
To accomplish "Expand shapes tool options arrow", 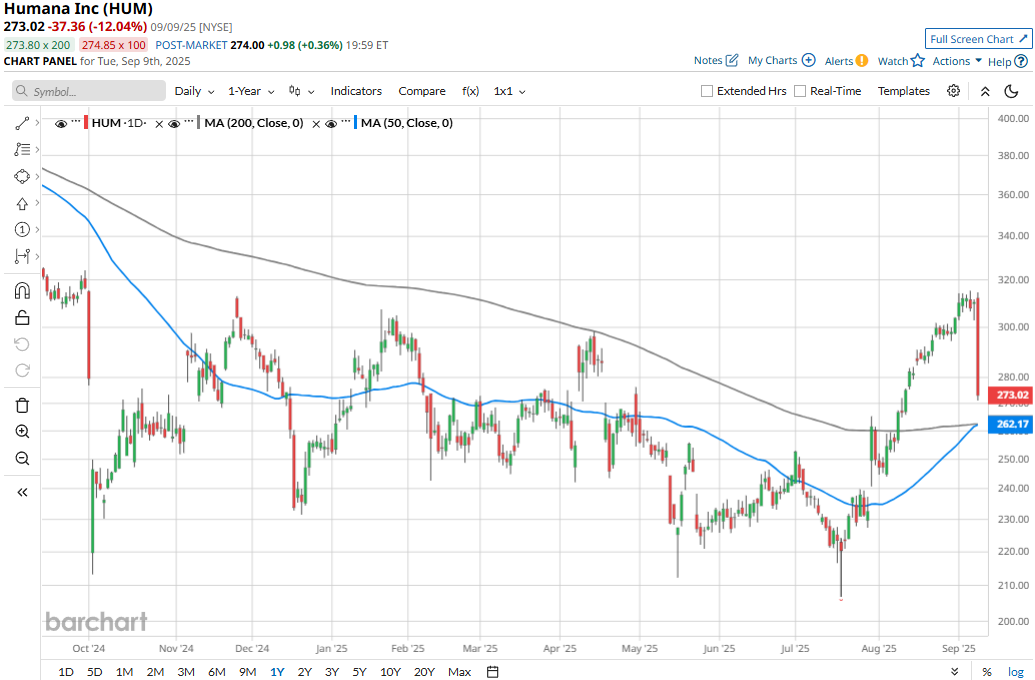I will [37, 176].
